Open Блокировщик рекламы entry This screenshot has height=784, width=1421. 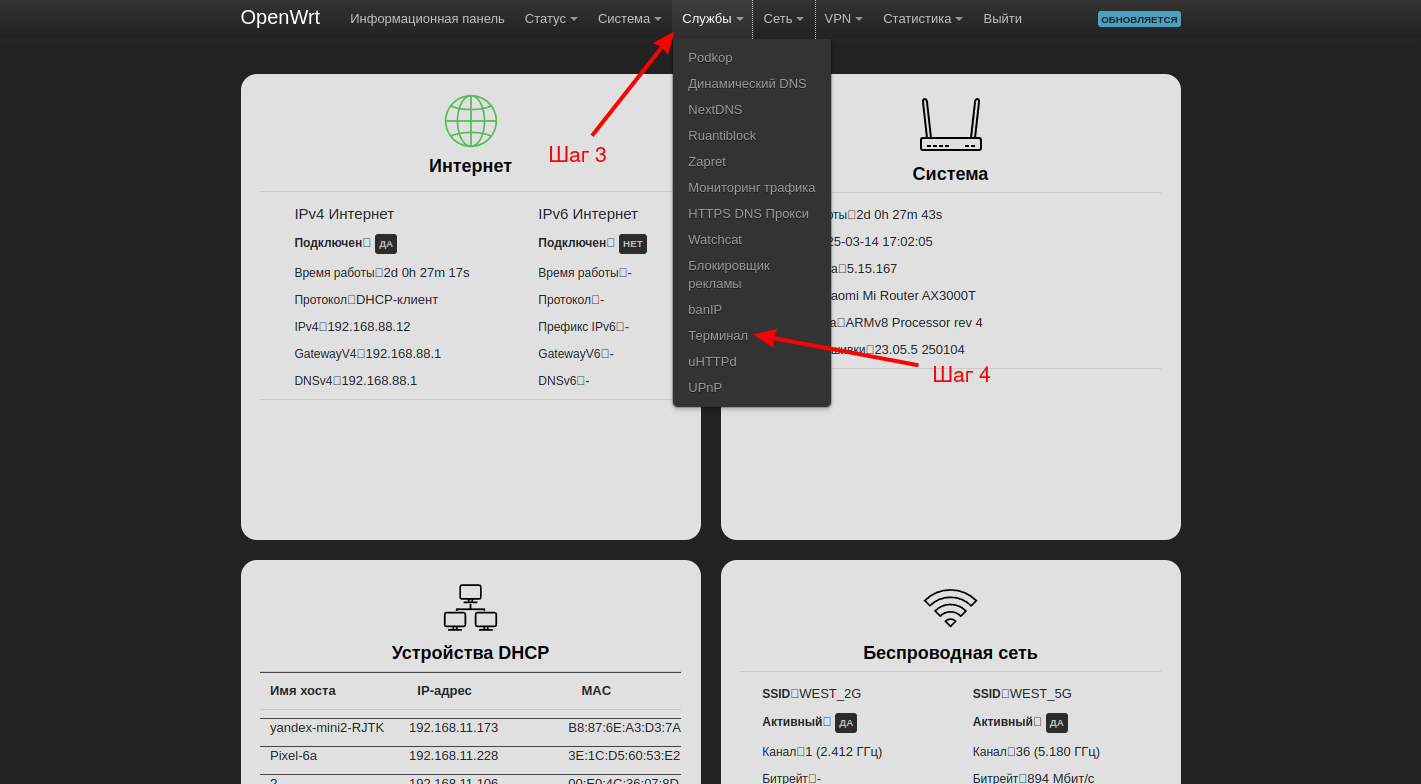point(729,274)
